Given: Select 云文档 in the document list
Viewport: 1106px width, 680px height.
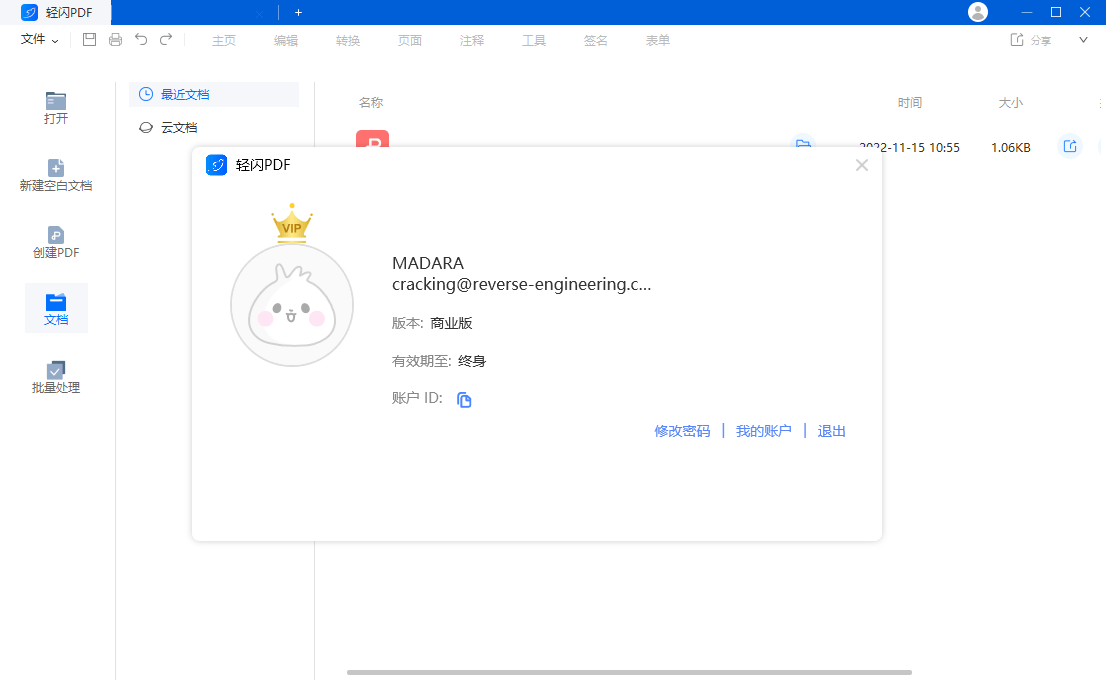Looking at the screenshot, I should coord(176,127).
